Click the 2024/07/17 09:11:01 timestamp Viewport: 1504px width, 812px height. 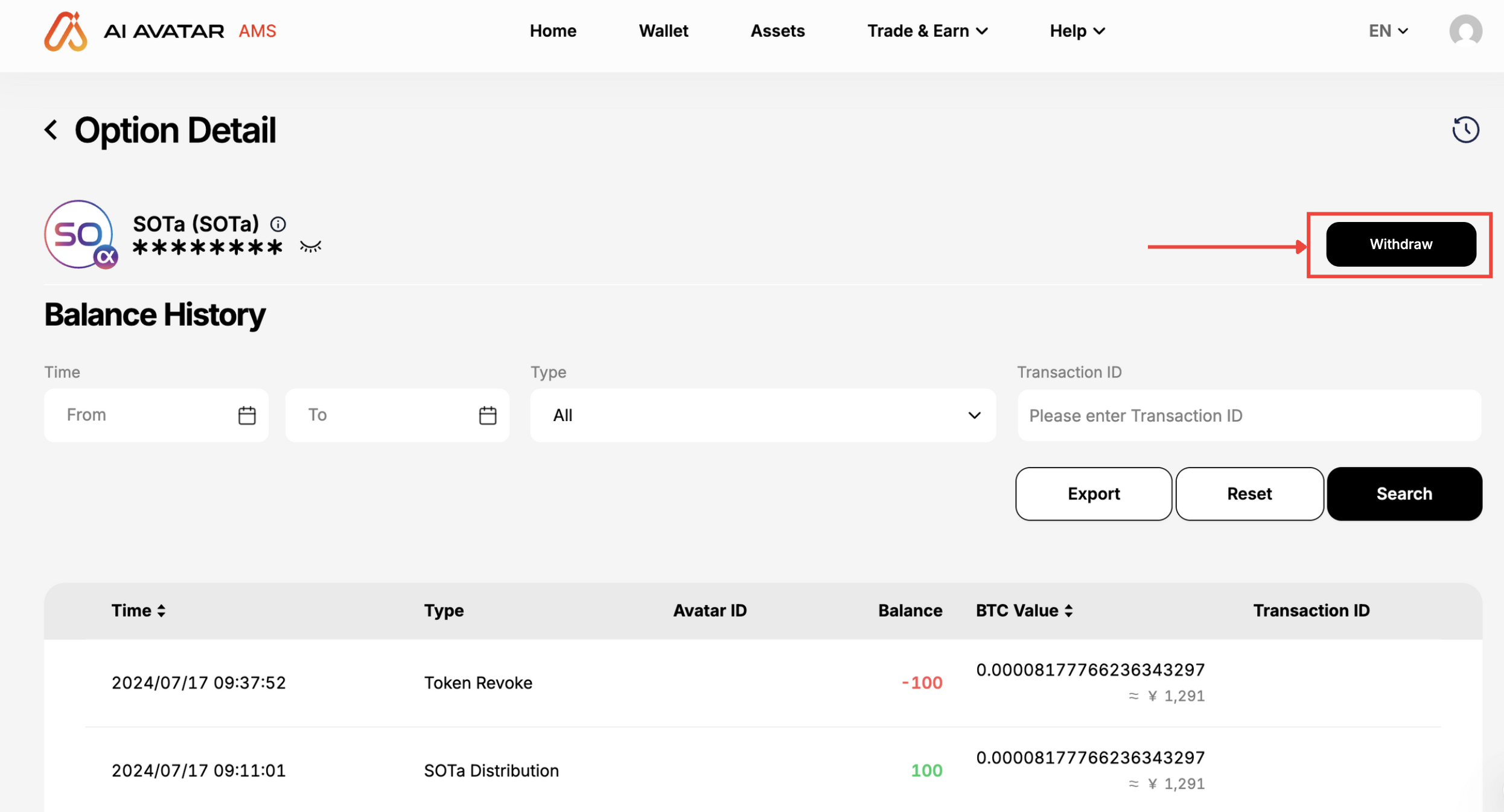pos(199,771)
